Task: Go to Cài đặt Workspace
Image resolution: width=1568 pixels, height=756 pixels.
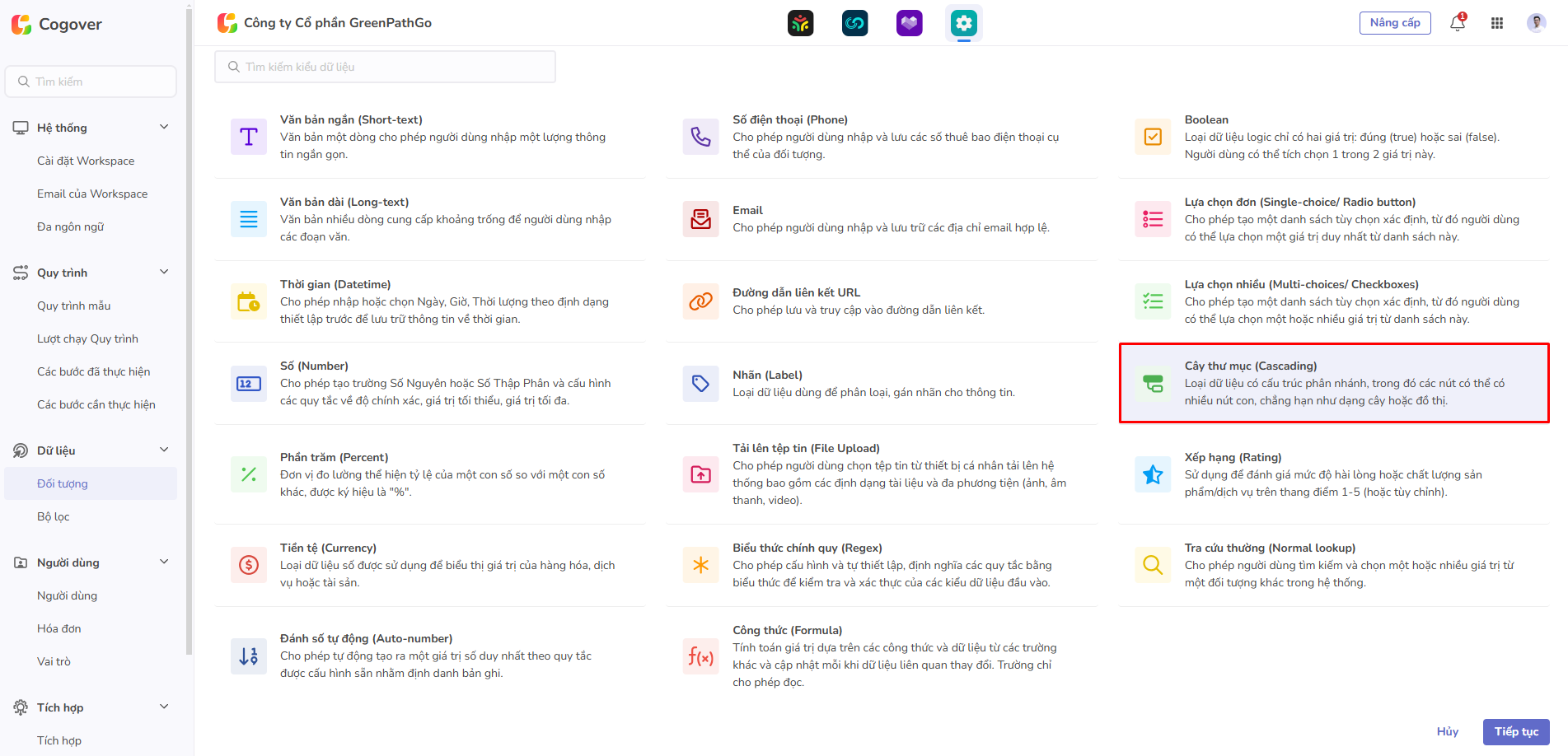Action: [x=86, y=161]
